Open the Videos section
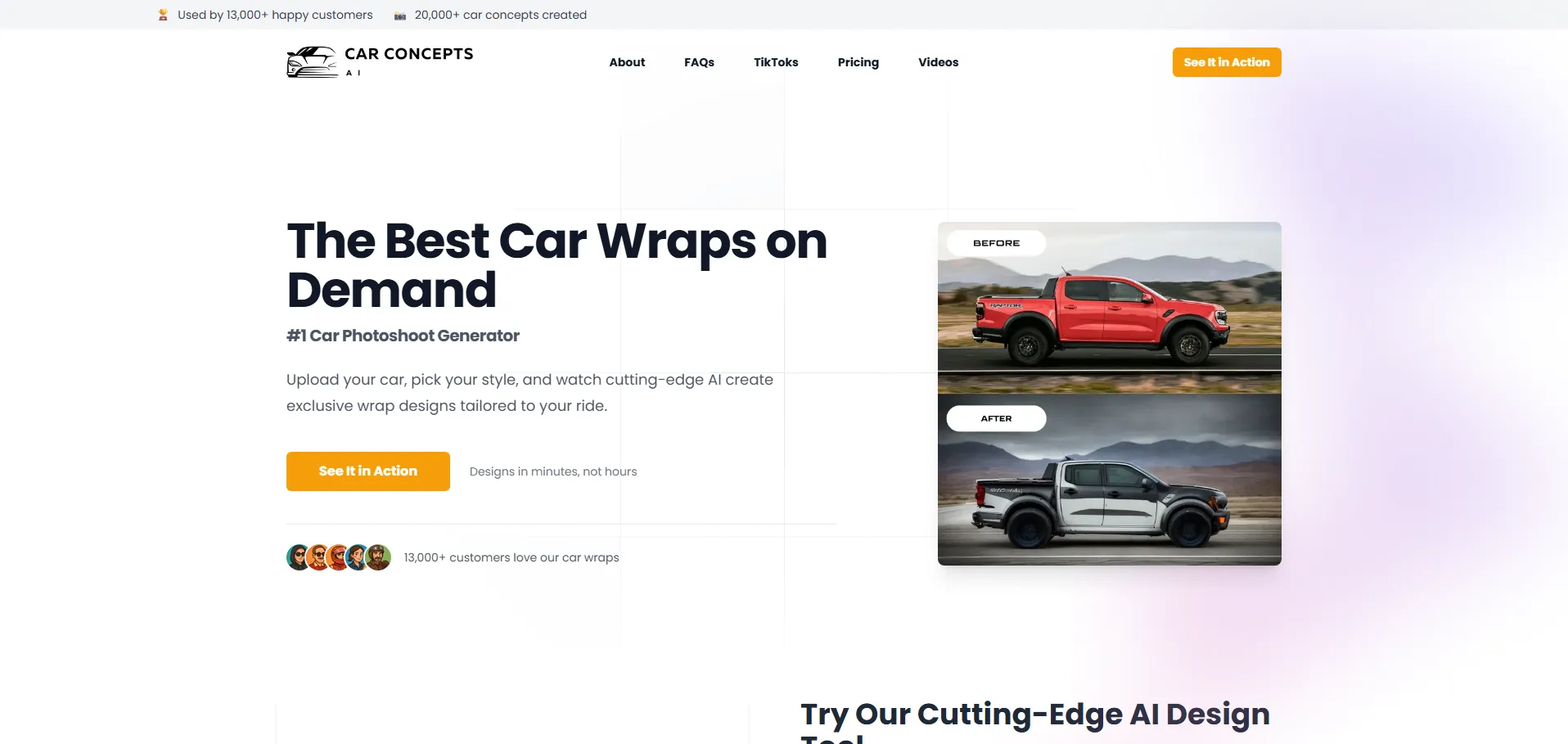 pos(938,62)
